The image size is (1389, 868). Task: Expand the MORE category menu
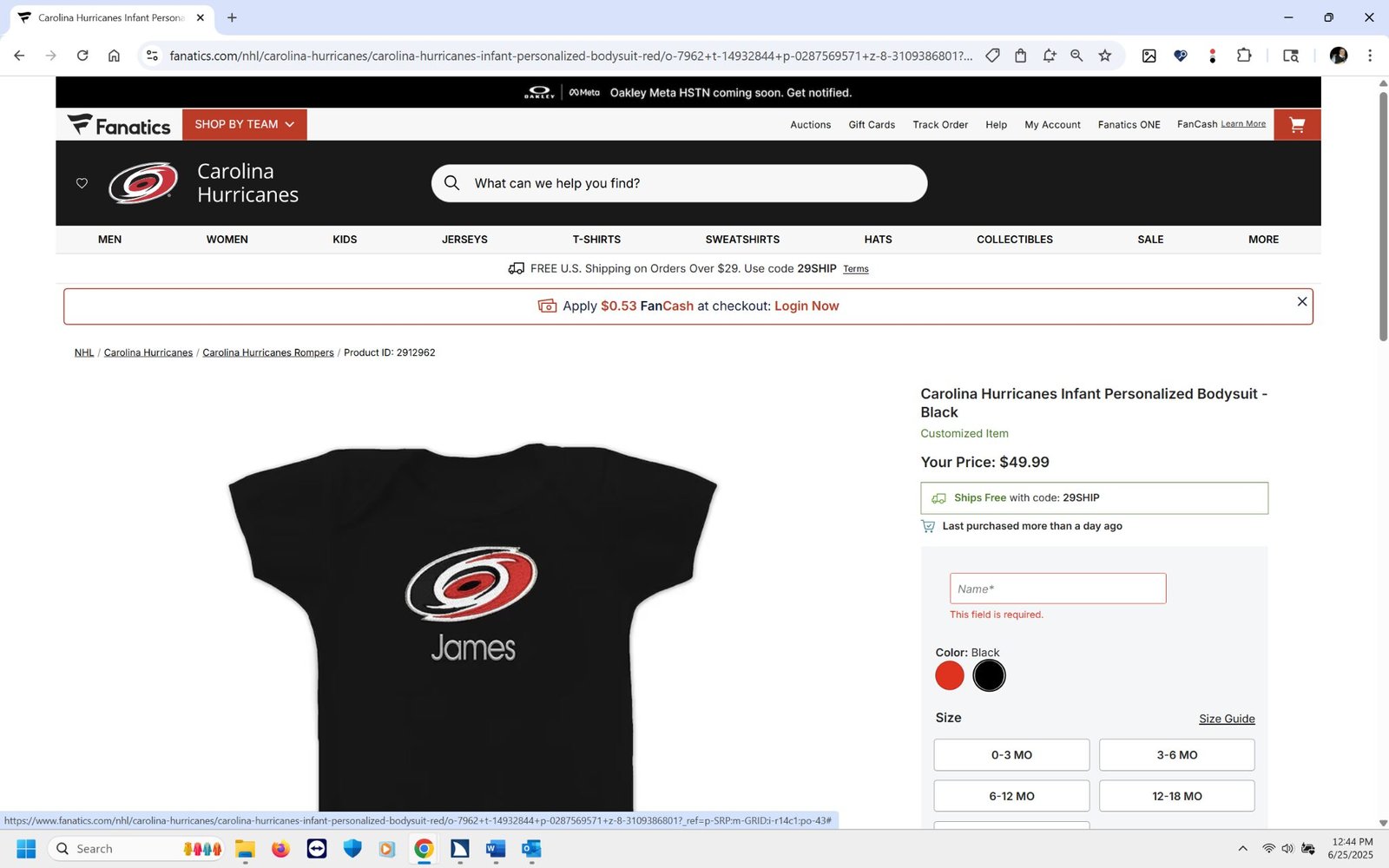[x=1263, y=240]
